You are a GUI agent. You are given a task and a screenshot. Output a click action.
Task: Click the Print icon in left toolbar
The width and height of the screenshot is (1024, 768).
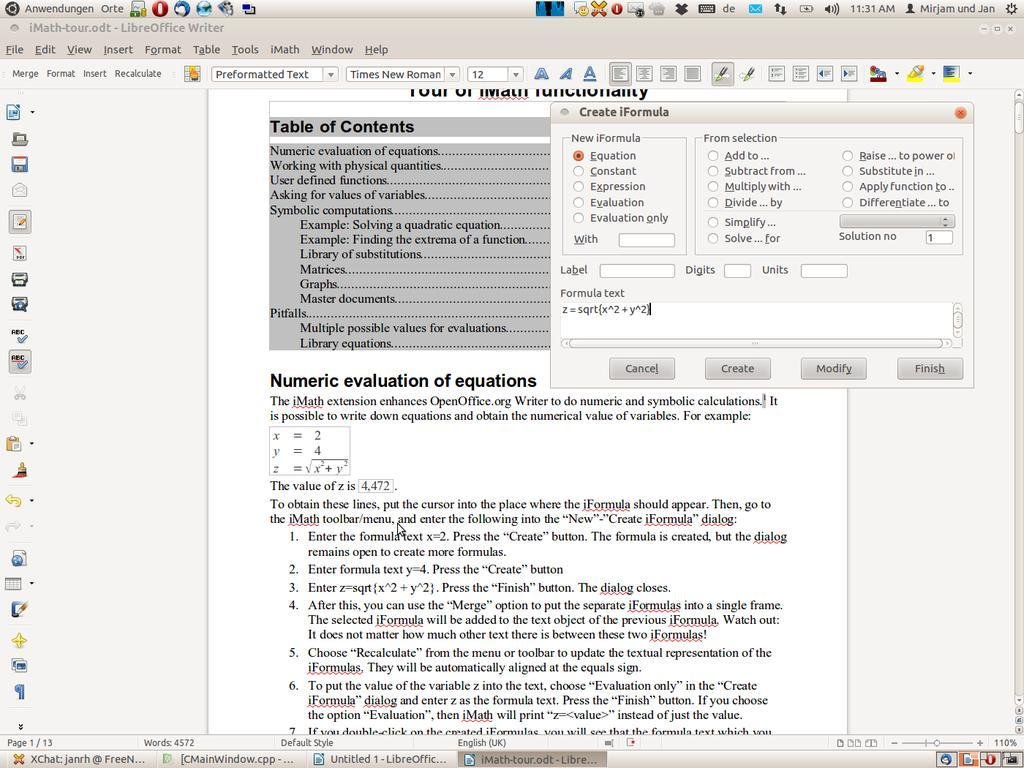(x=19, y=279)
